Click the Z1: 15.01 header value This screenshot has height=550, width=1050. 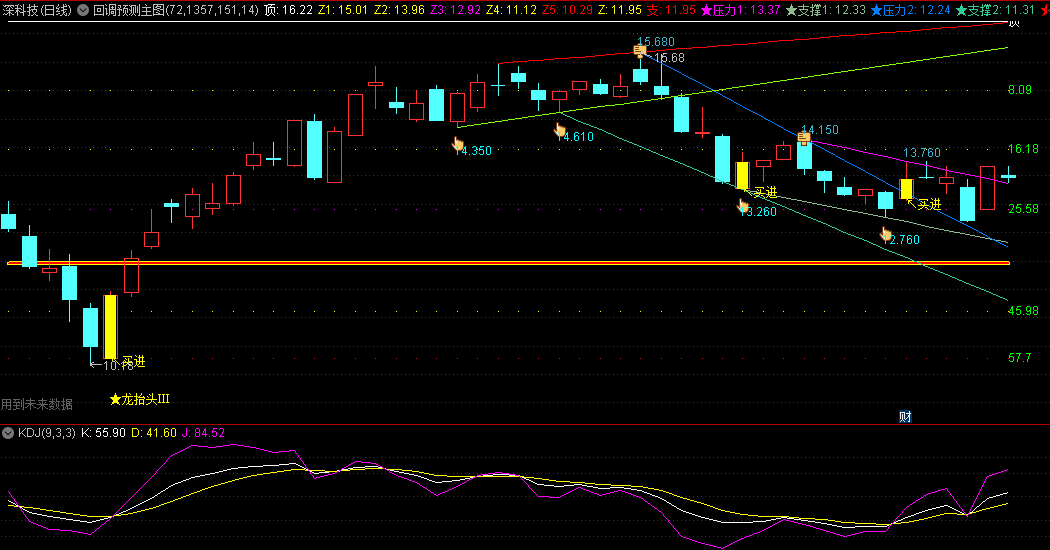(x=343, y=10)
